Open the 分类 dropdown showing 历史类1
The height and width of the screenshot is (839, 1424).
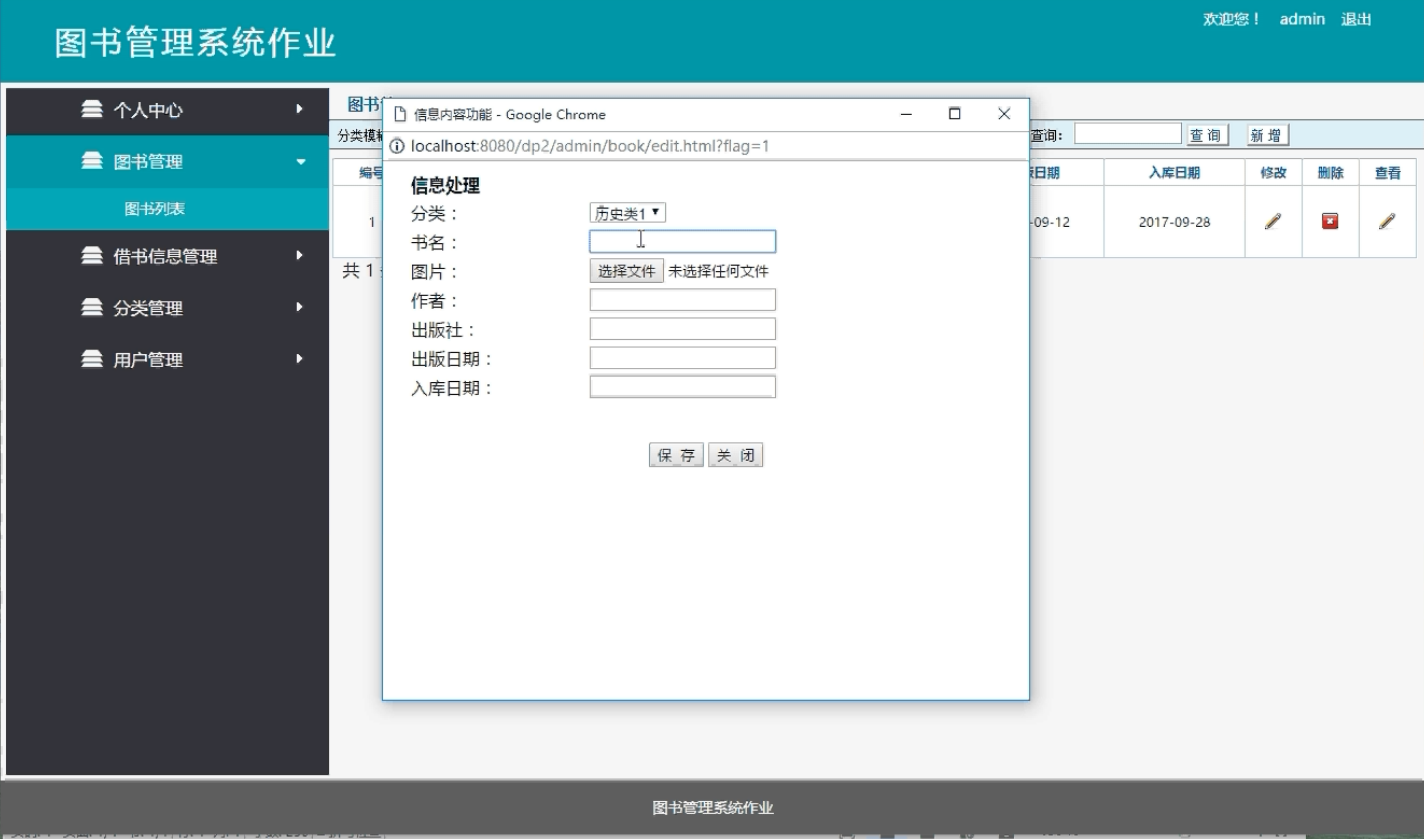627,213
